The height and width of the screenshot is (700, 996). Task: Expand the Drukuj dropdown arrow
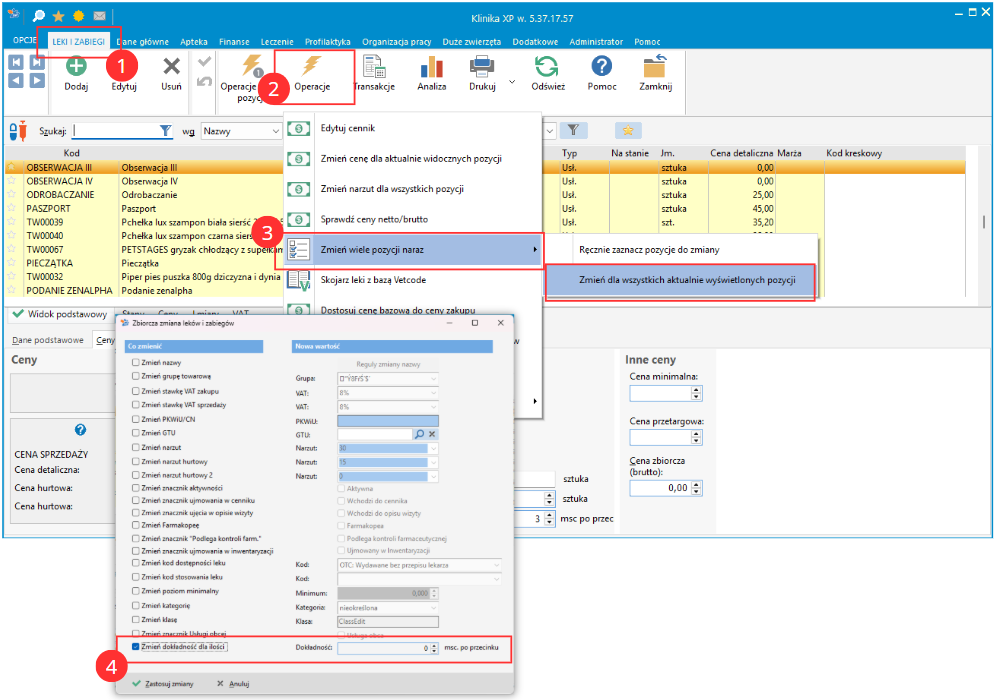click(512, 82)
